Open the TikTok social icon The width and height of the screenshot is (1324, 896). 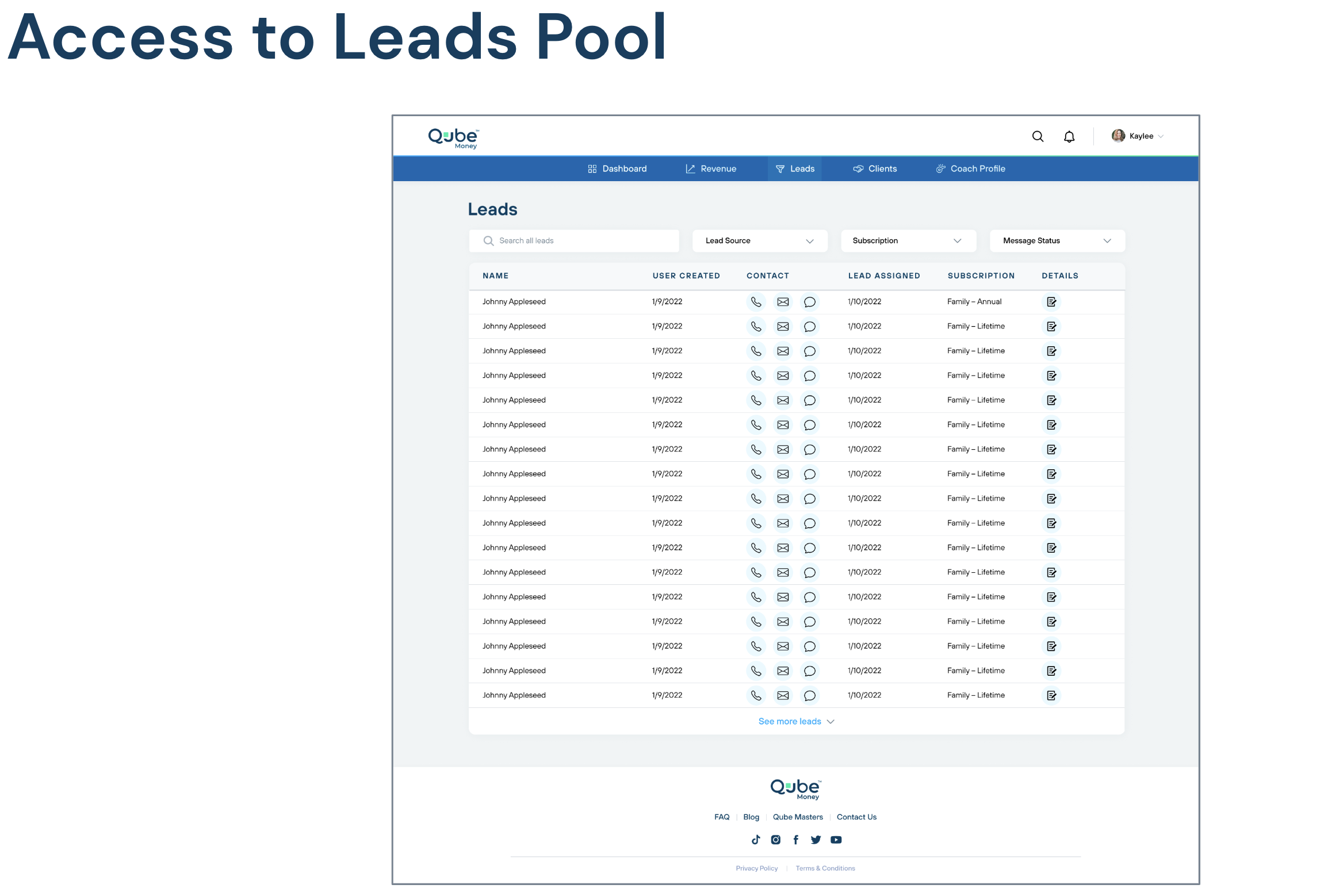point(756,840)
